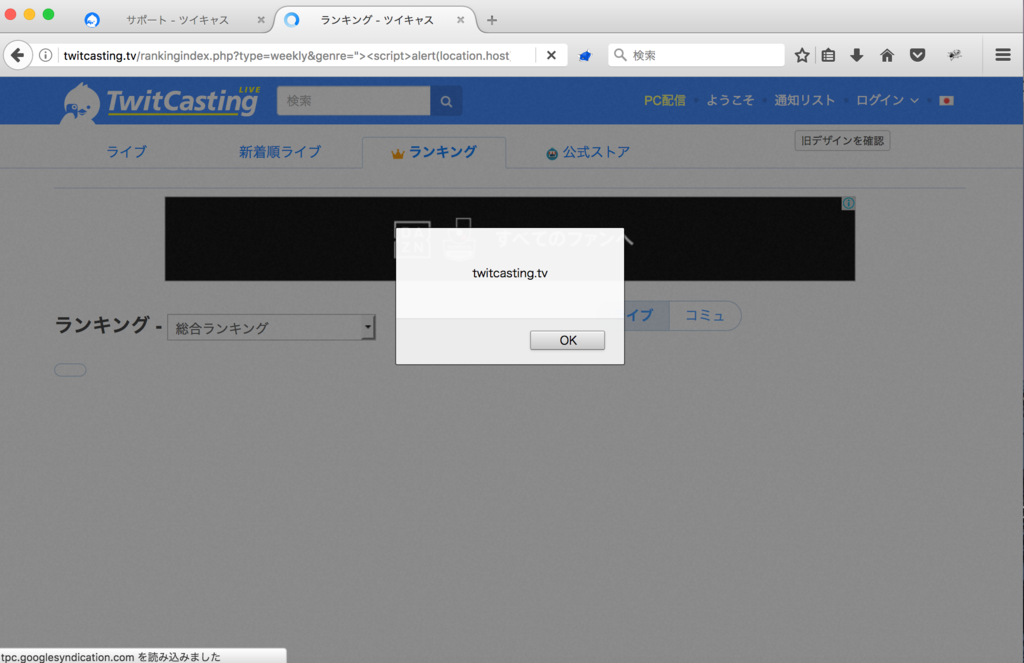The image size is (1024, 663).
Task: Open the Pocket shield icon
Action: [918, 56]
